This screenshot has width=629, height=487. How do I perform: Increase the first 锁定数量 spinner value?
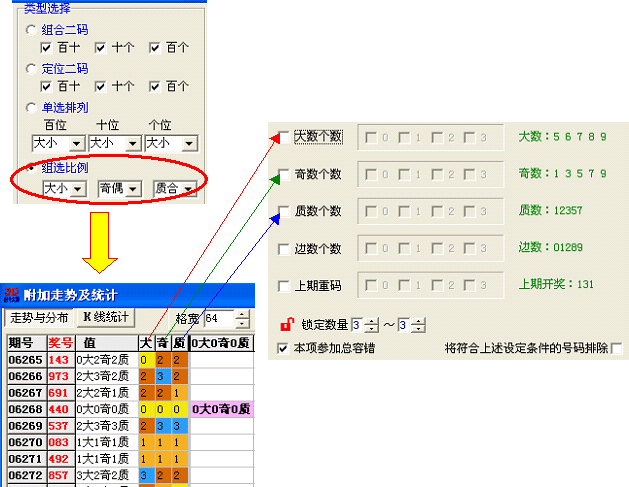(x=373, y=321)
